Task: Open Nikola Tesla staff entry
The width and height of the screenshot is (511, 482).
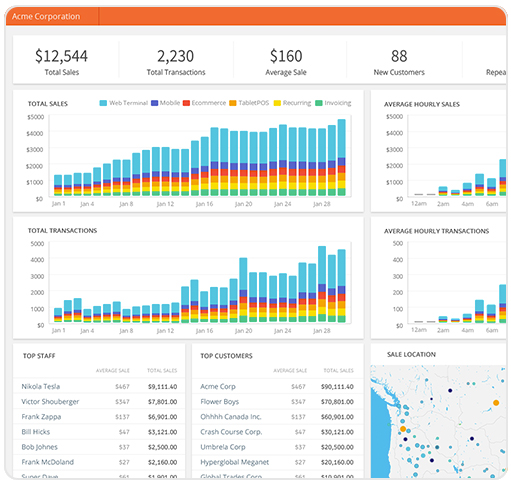Action: click(41, 387)
